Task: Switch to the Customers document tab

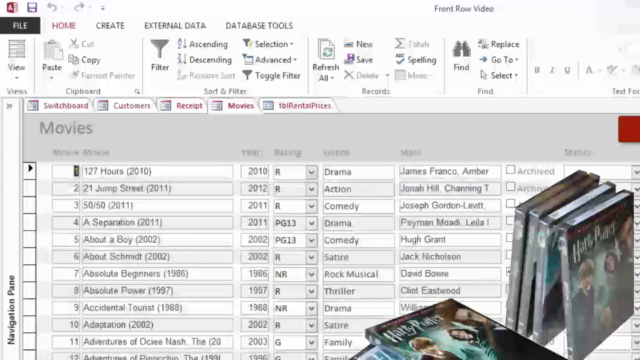Action: tap(124, 106)
